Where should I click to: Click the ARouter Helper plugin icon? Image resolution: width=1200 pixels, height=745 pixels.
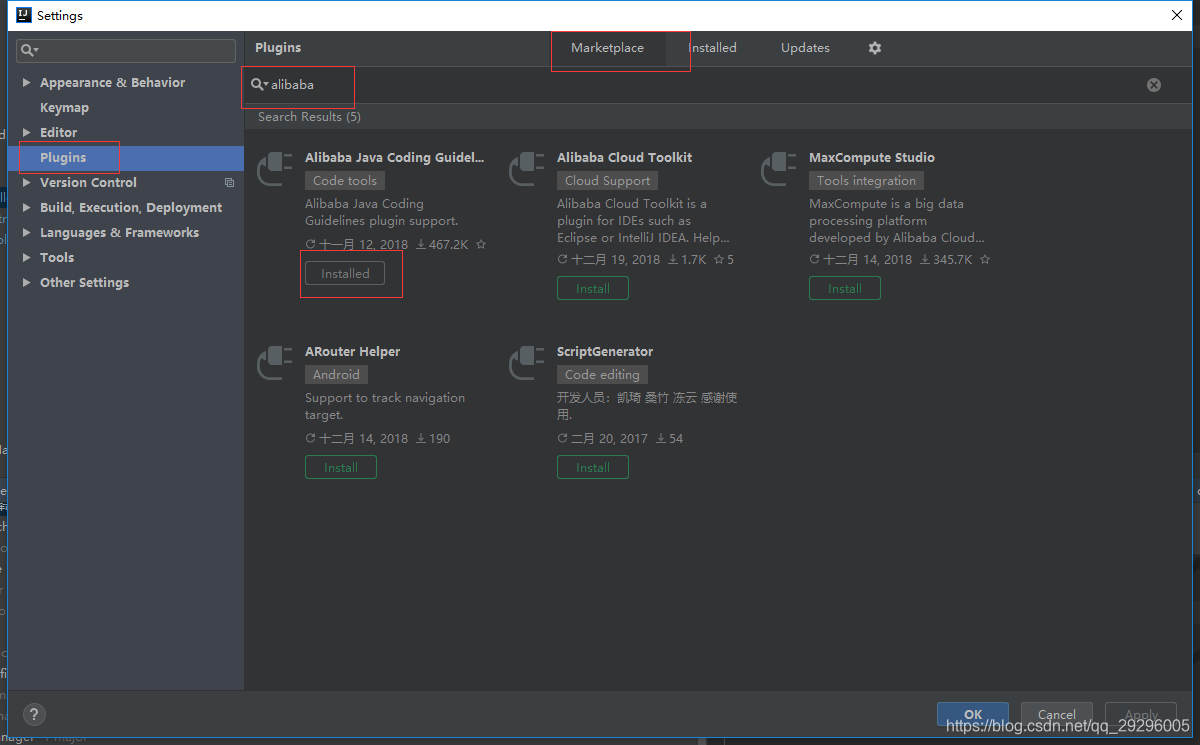(x=274, y=362)
